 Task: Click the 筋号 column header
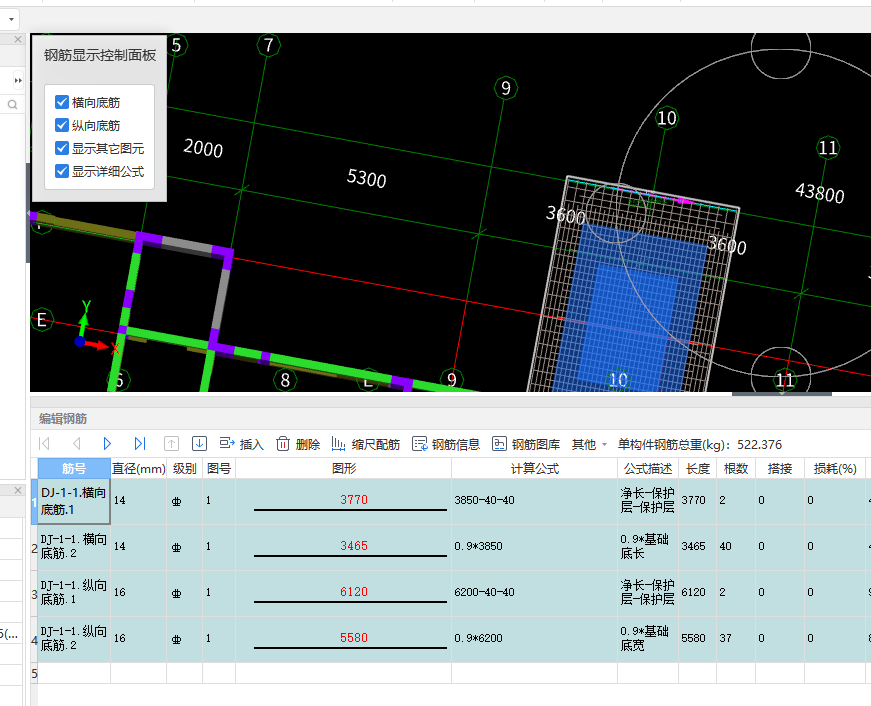click(x=74, y=468)
